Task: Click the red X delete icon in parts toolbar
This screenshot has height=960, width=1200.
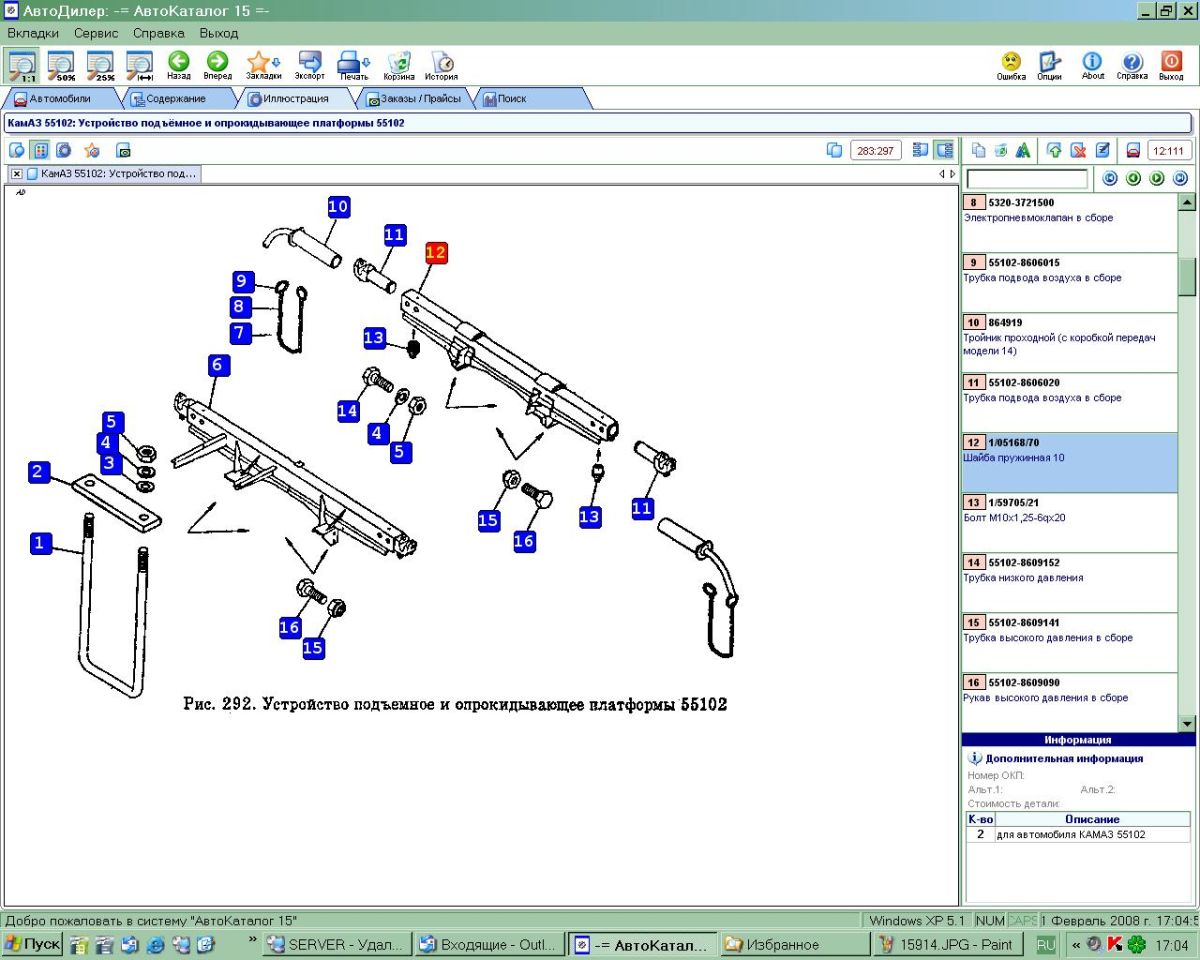Action: point(1079,150)
